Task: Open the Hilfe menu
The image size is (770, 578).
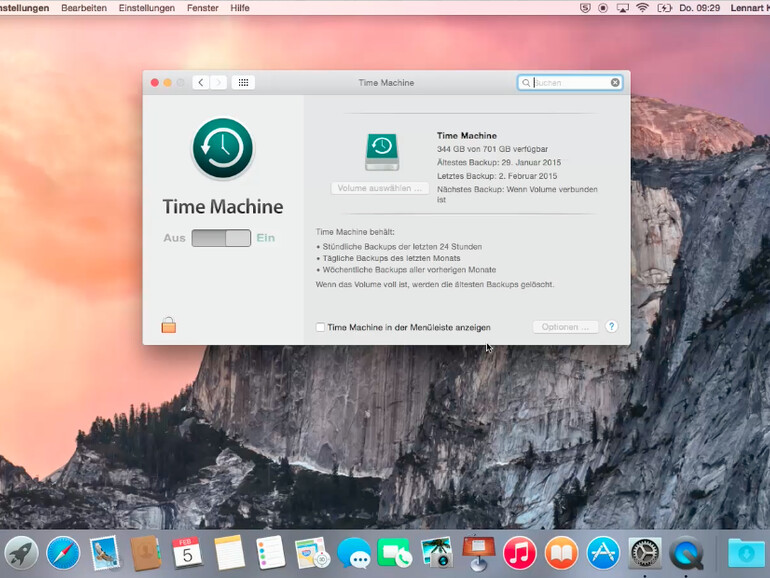Action: 240,8
